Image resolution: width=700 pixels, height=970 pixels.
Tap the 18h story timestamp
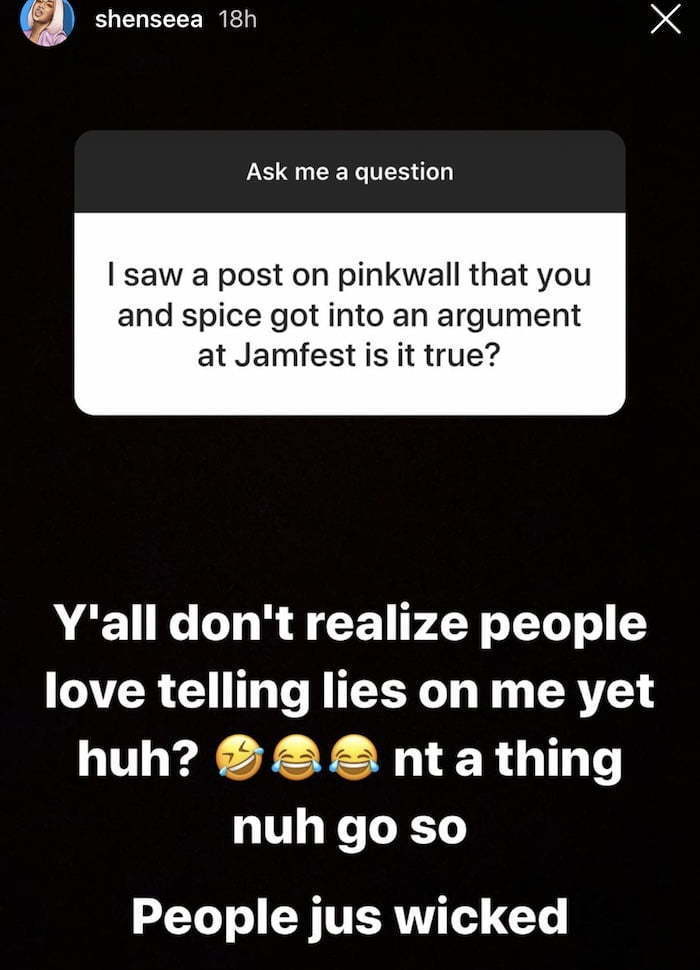[x=237, y=20]
